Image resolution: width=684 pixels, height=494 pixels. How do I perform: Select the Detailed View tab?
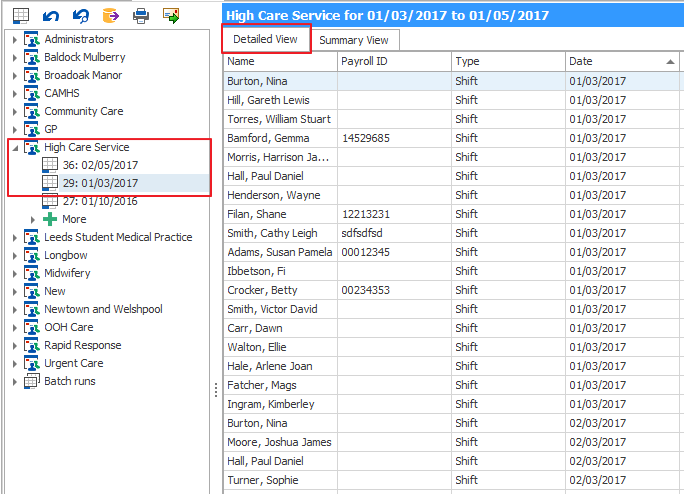click(266, 39)
